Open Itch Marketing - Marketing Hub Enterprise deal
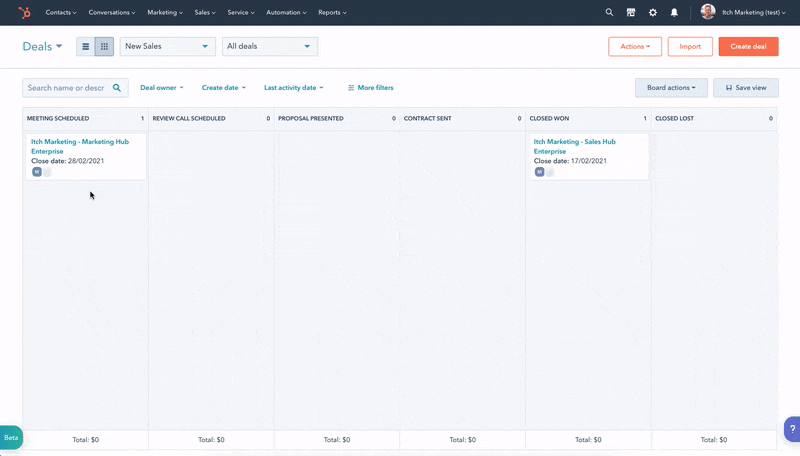 [80, 146]
